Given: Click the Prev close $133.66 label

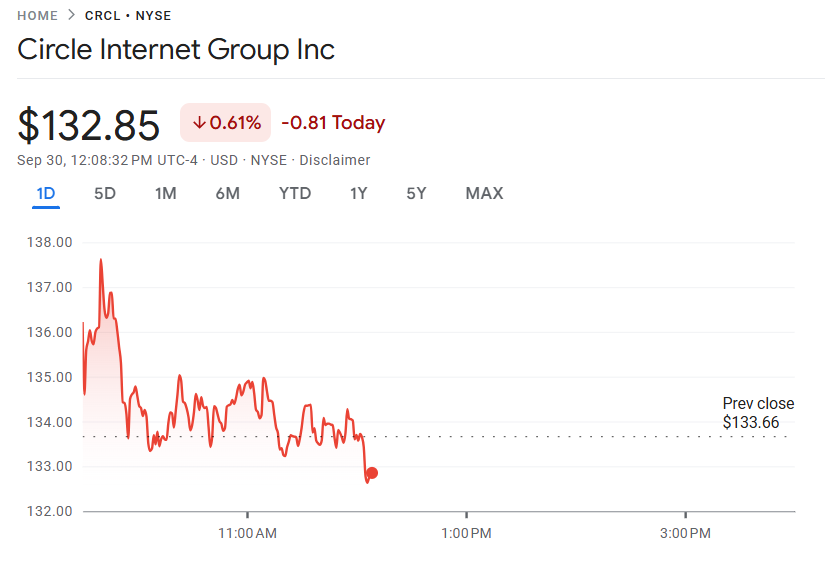Looking at the screenshot, I should point(758,413).
